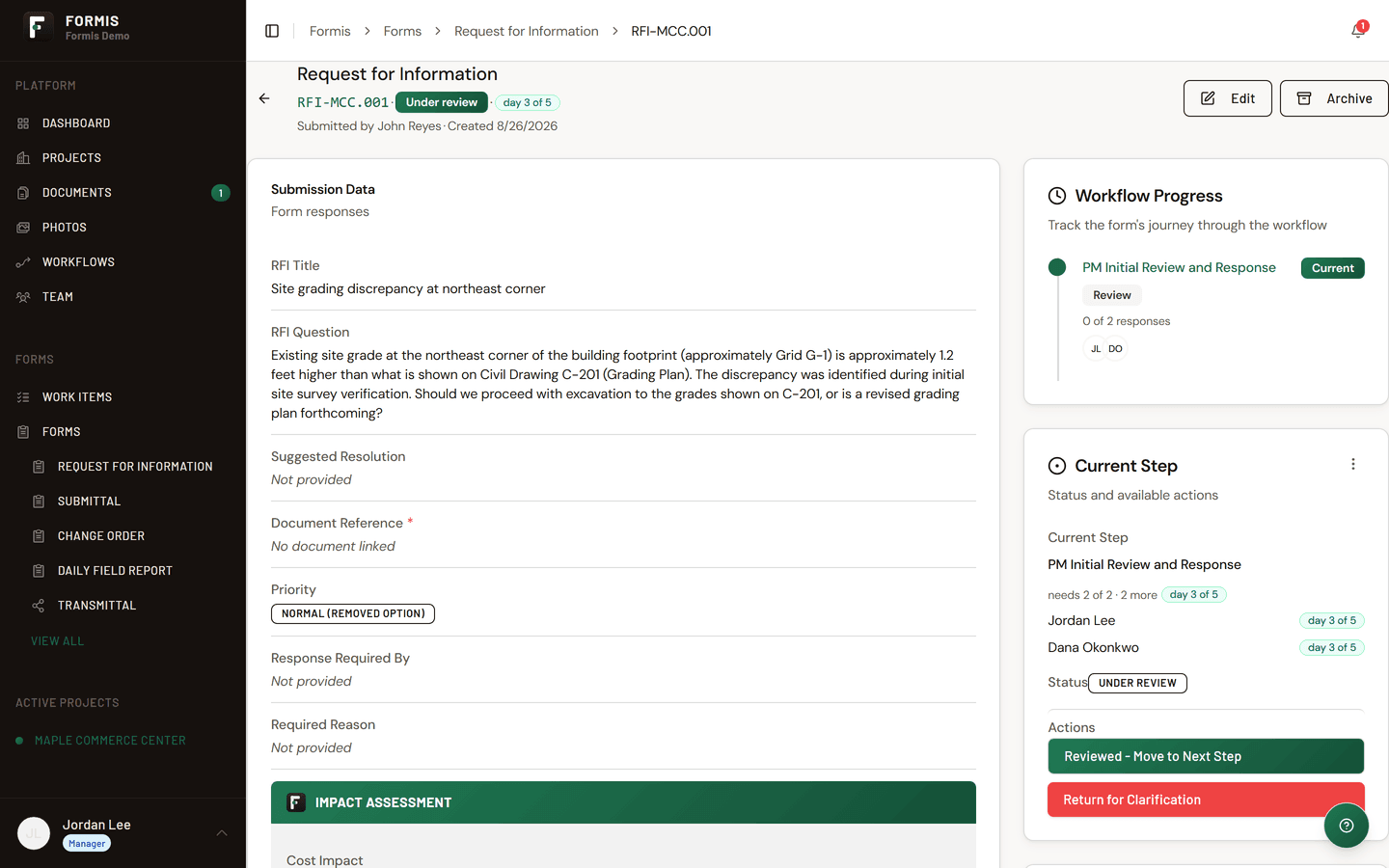Click Return for Clarification button
Image resolution: width=1389 pixels, height=868 pixels.
click(1206, 800)
